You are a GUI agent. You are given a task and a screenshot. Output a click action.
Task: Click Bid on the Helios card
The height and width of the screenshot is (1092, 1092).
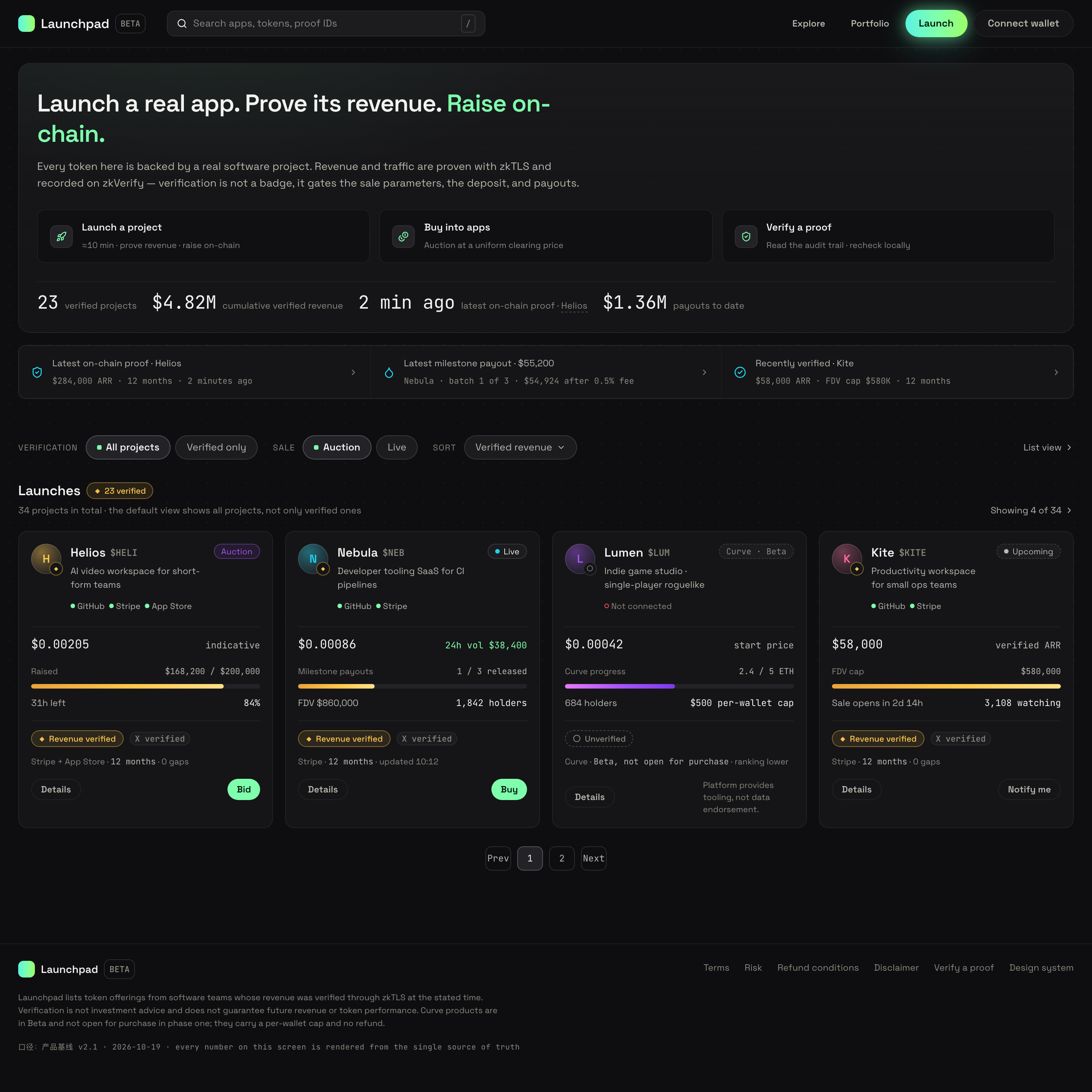click(243, 789)
